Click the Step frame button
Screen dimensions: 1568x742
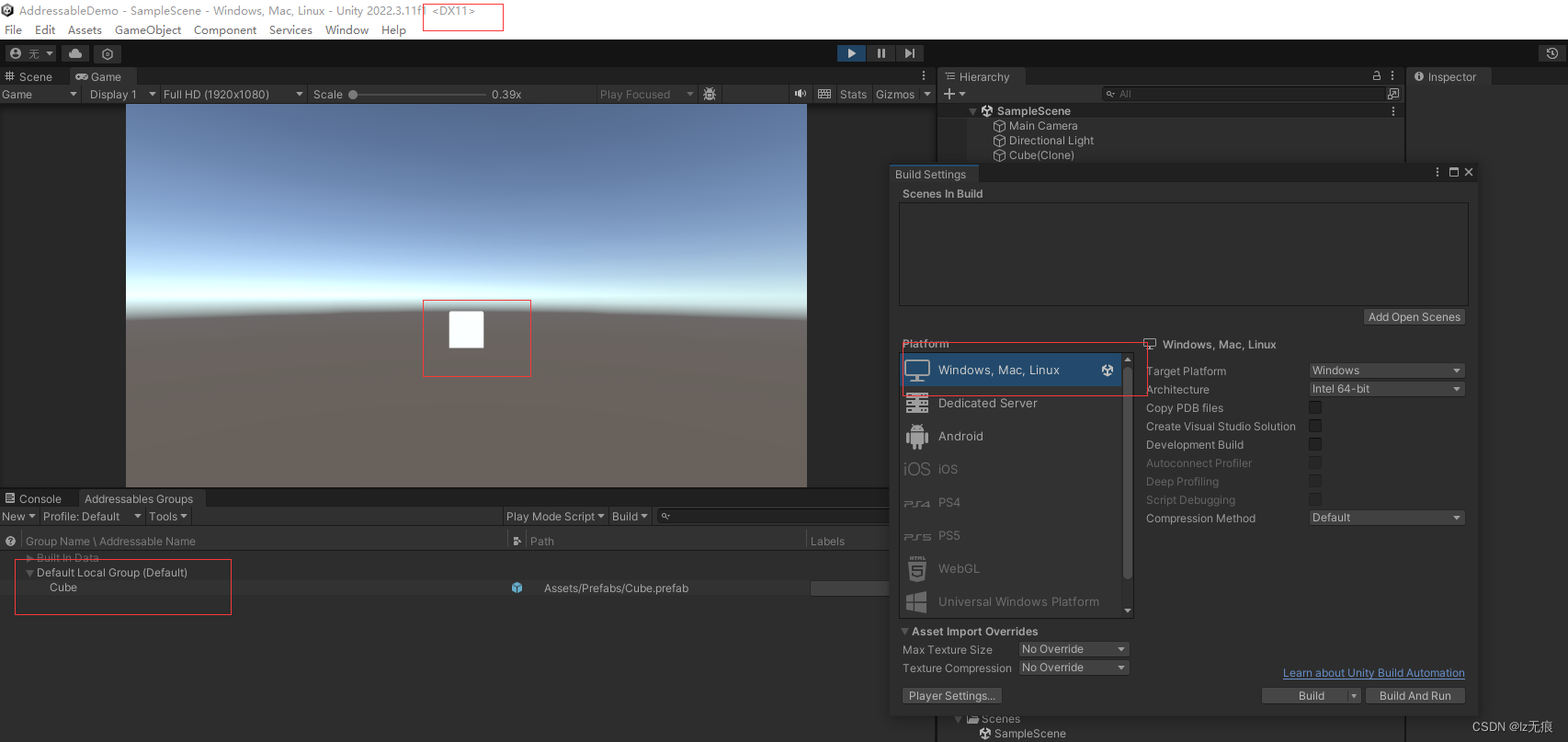909,53
